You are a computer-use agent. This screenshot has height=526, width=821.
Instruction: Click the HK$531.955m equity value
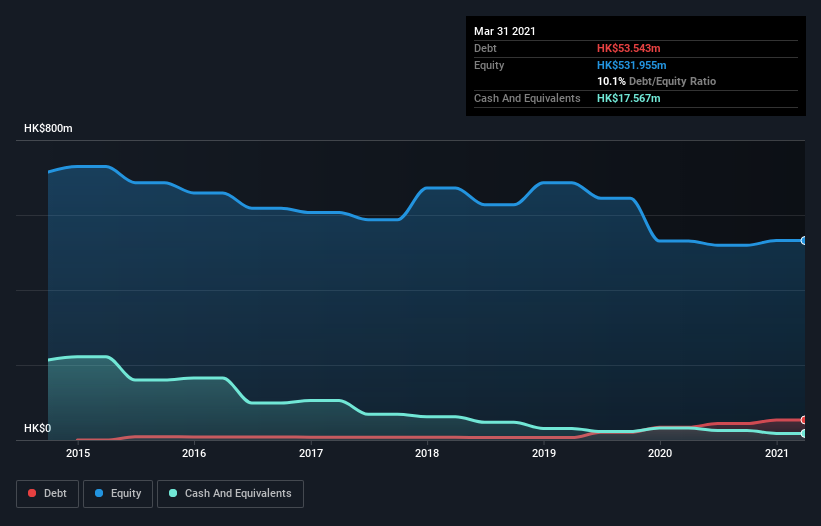pos(632,65)
